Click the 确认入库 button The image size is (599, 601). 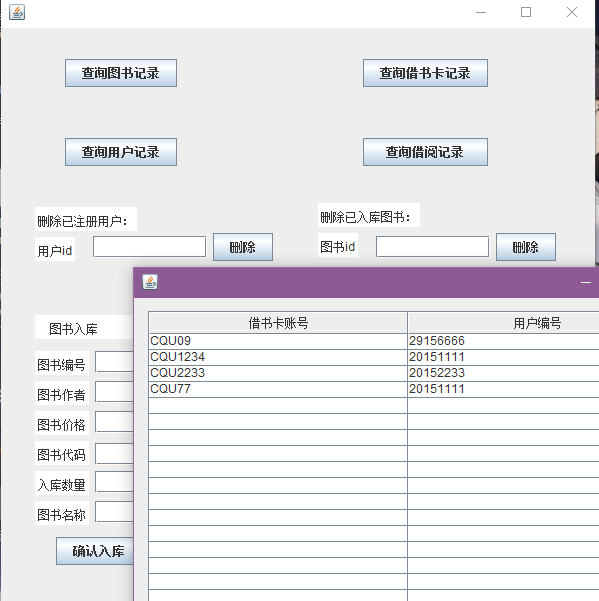(95, 551)
